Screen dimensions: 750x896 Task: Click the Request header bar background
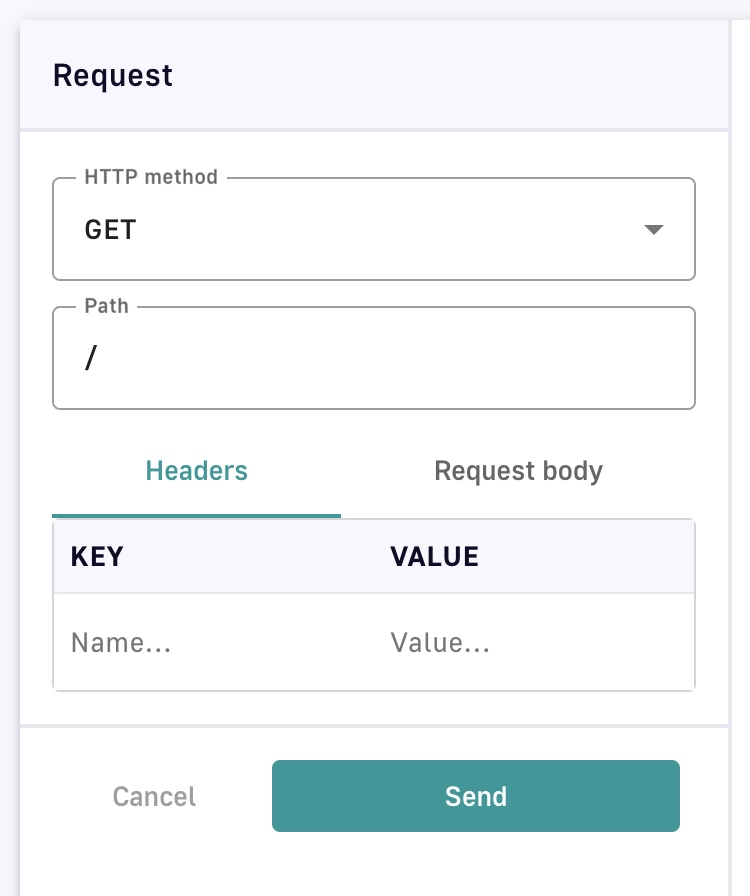[450, 76]
